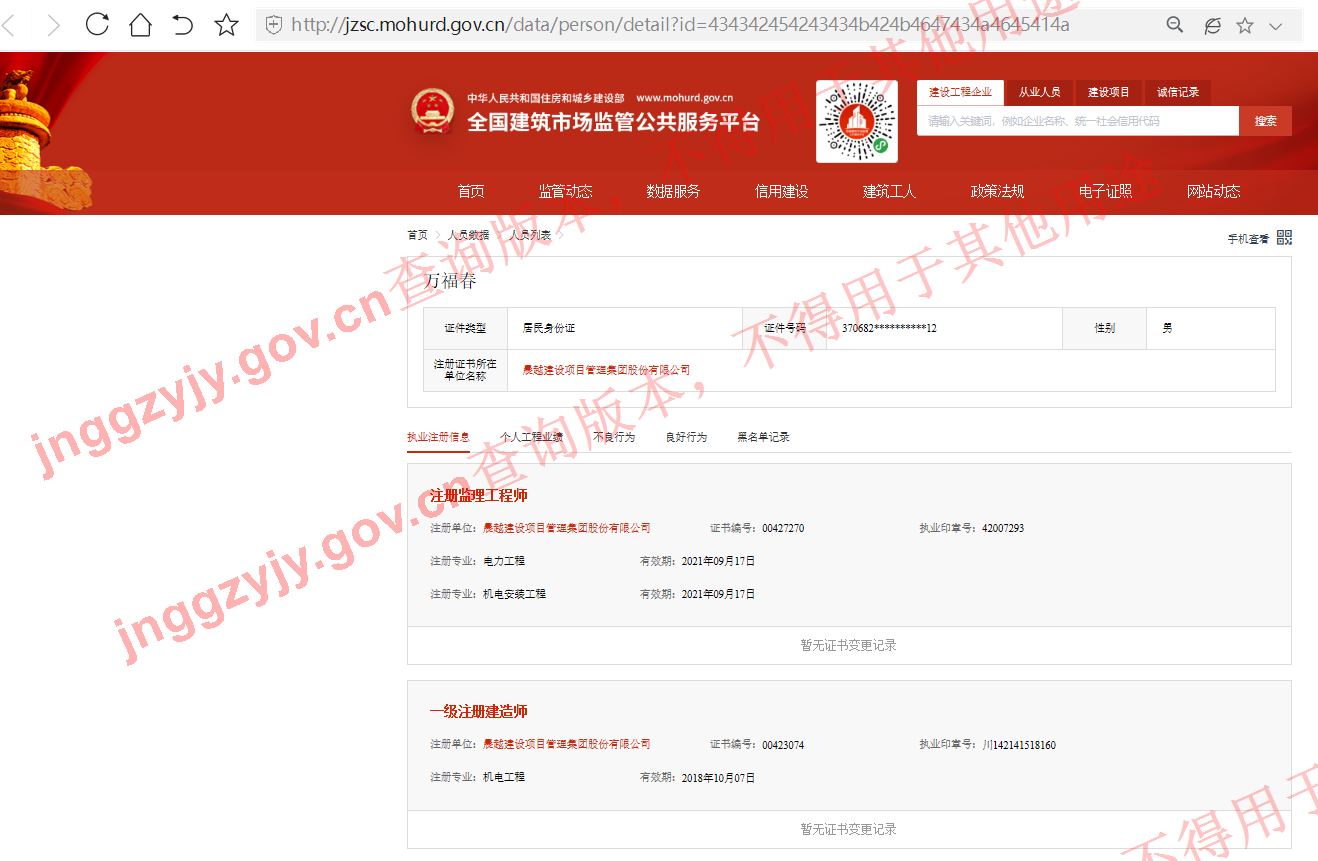Open the 不良行为 tab
This screenshot has height=861, width=1318.
pos(613,437)
